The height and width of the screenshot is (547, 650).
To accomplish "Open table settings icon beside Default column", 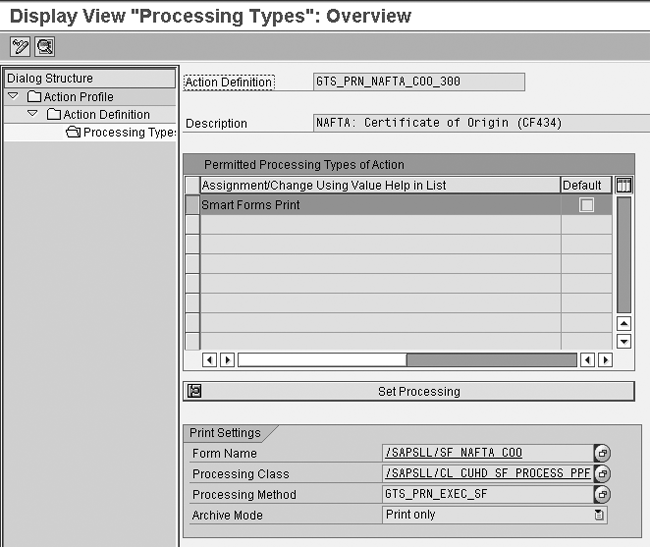I will [x=624, y=185].
